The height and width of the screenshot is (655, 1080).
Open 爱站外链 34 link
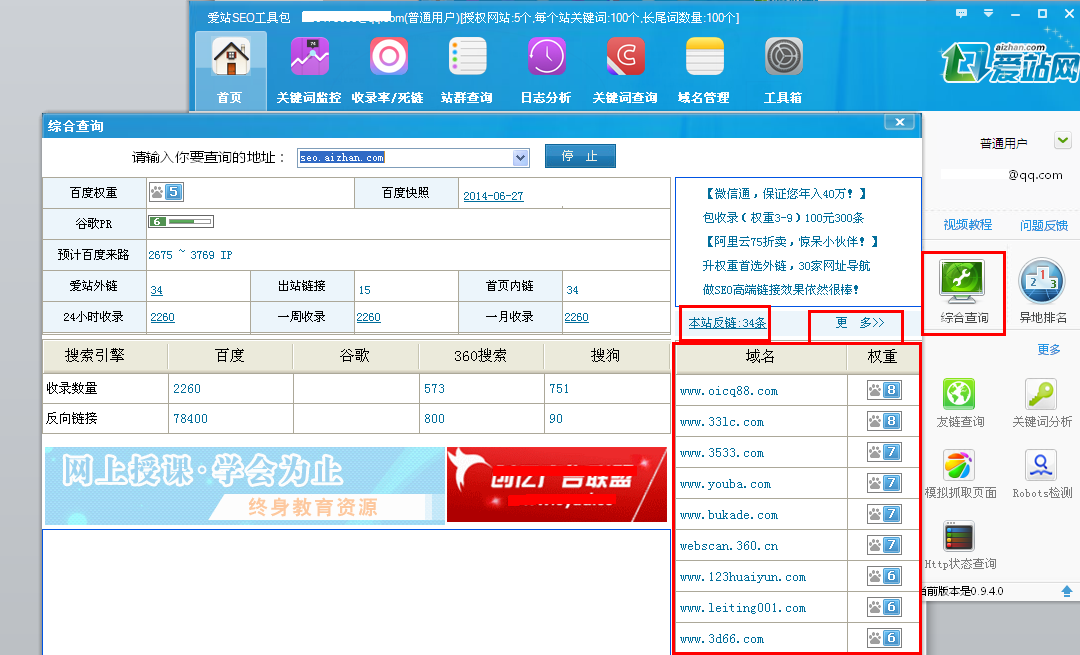(x=156, y=291)
